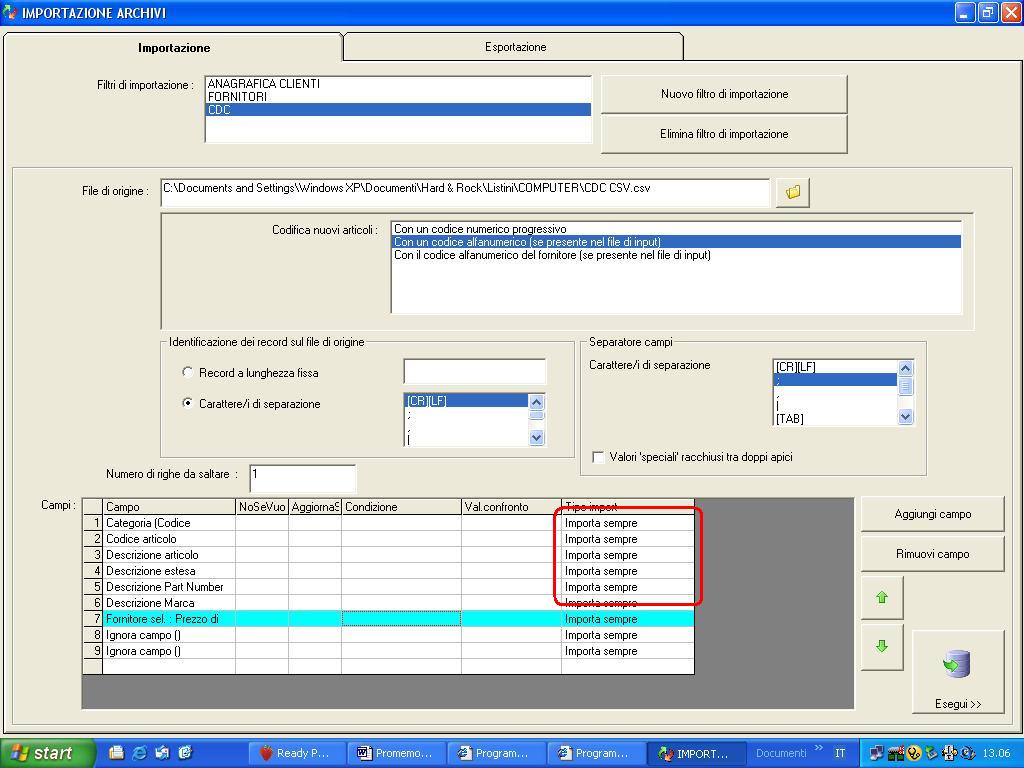The image size is (1024, 768).
Task: Choose Con un codice numerico progressivo
Action: (x=677, y=229)
